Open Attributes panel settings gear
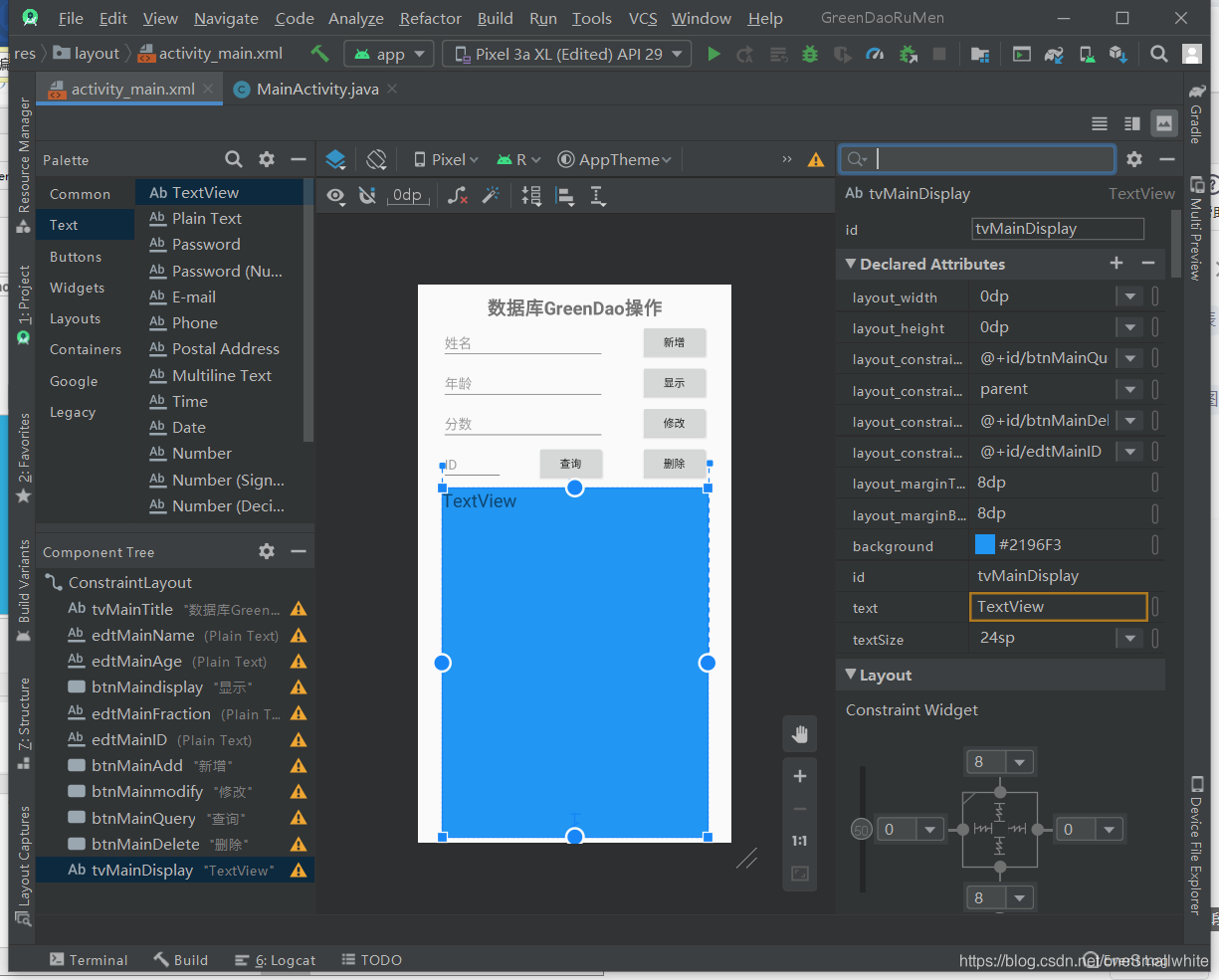 (1134, 159)
